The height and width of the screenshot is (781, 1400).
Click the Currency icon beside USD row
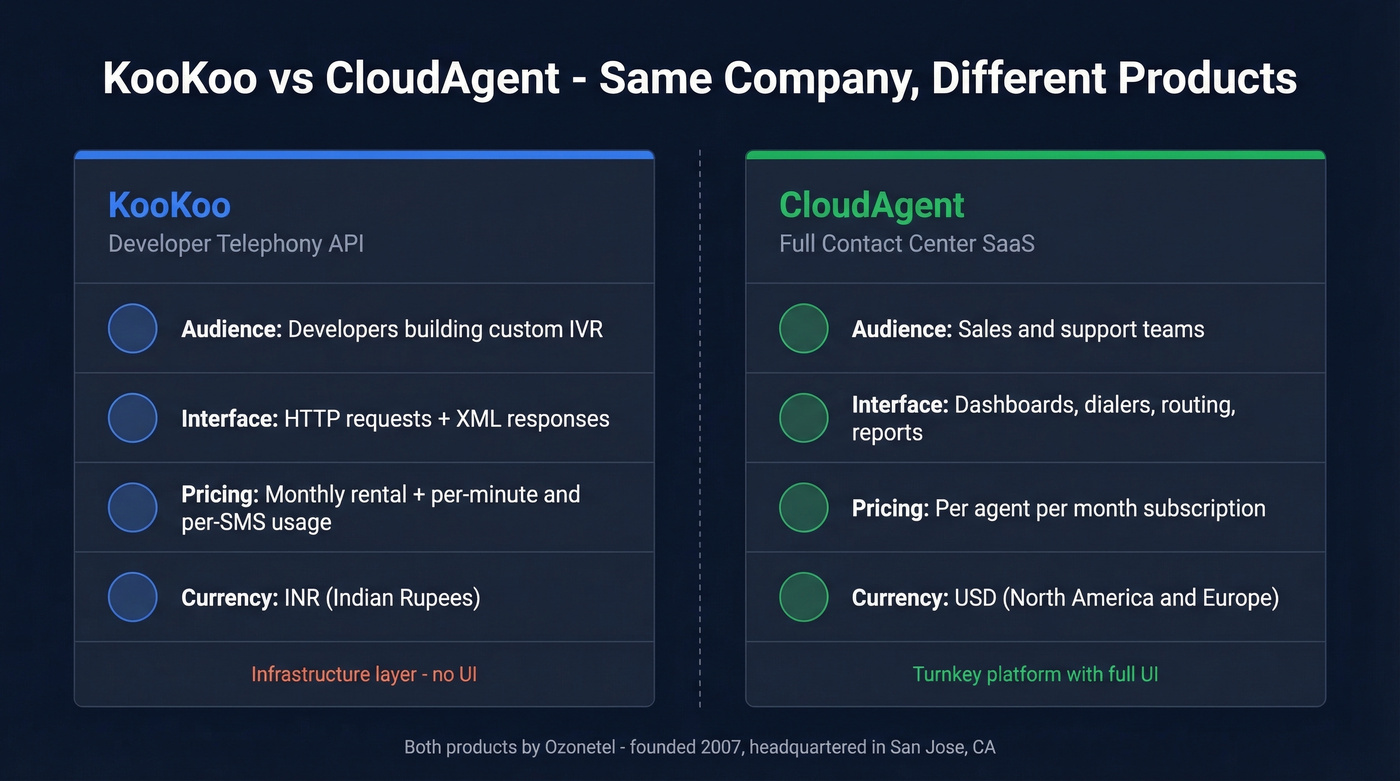(x=803, y=597)
